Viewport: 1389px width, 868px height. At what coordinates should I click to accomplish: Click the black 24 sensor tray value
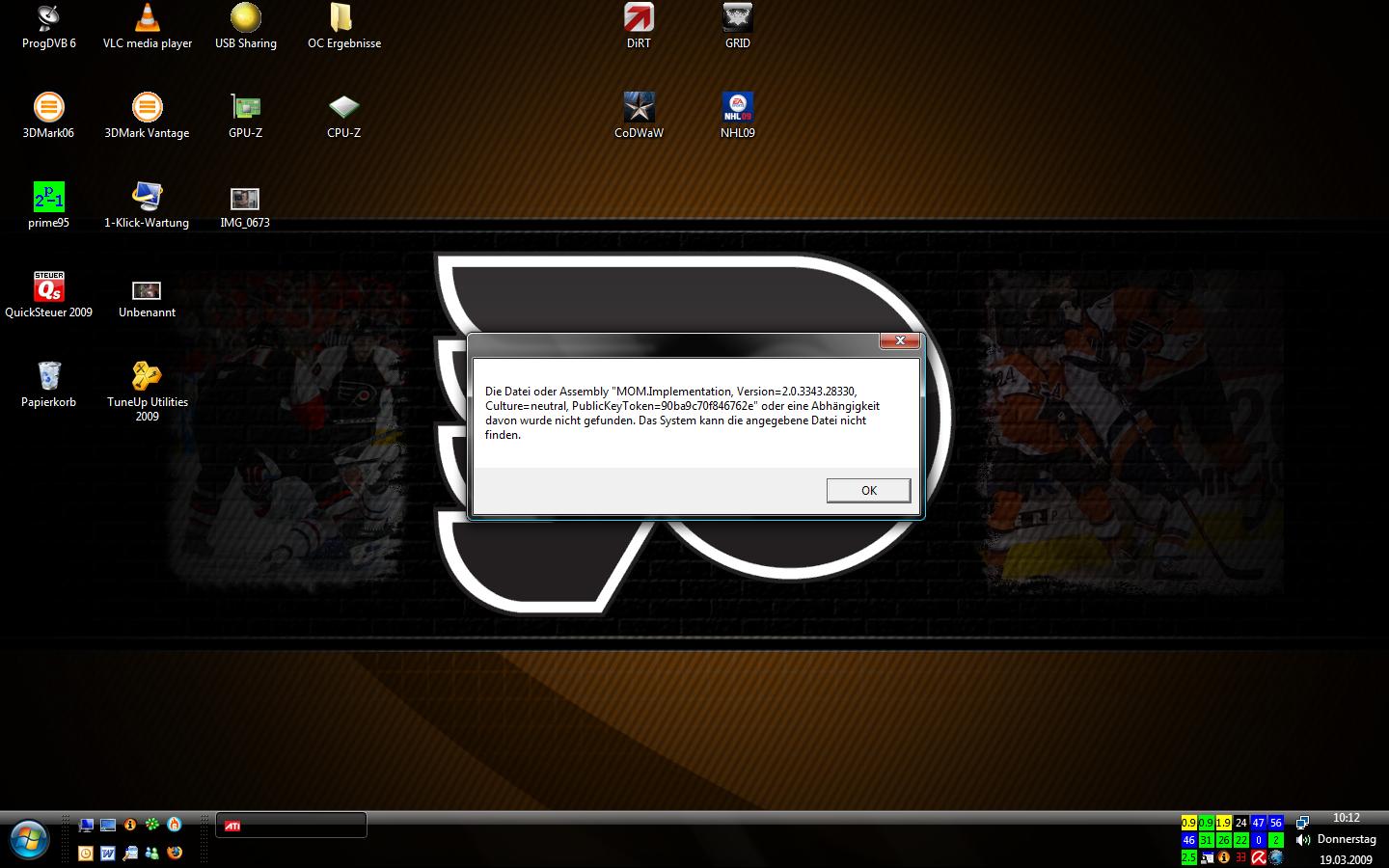(1241, 823)
